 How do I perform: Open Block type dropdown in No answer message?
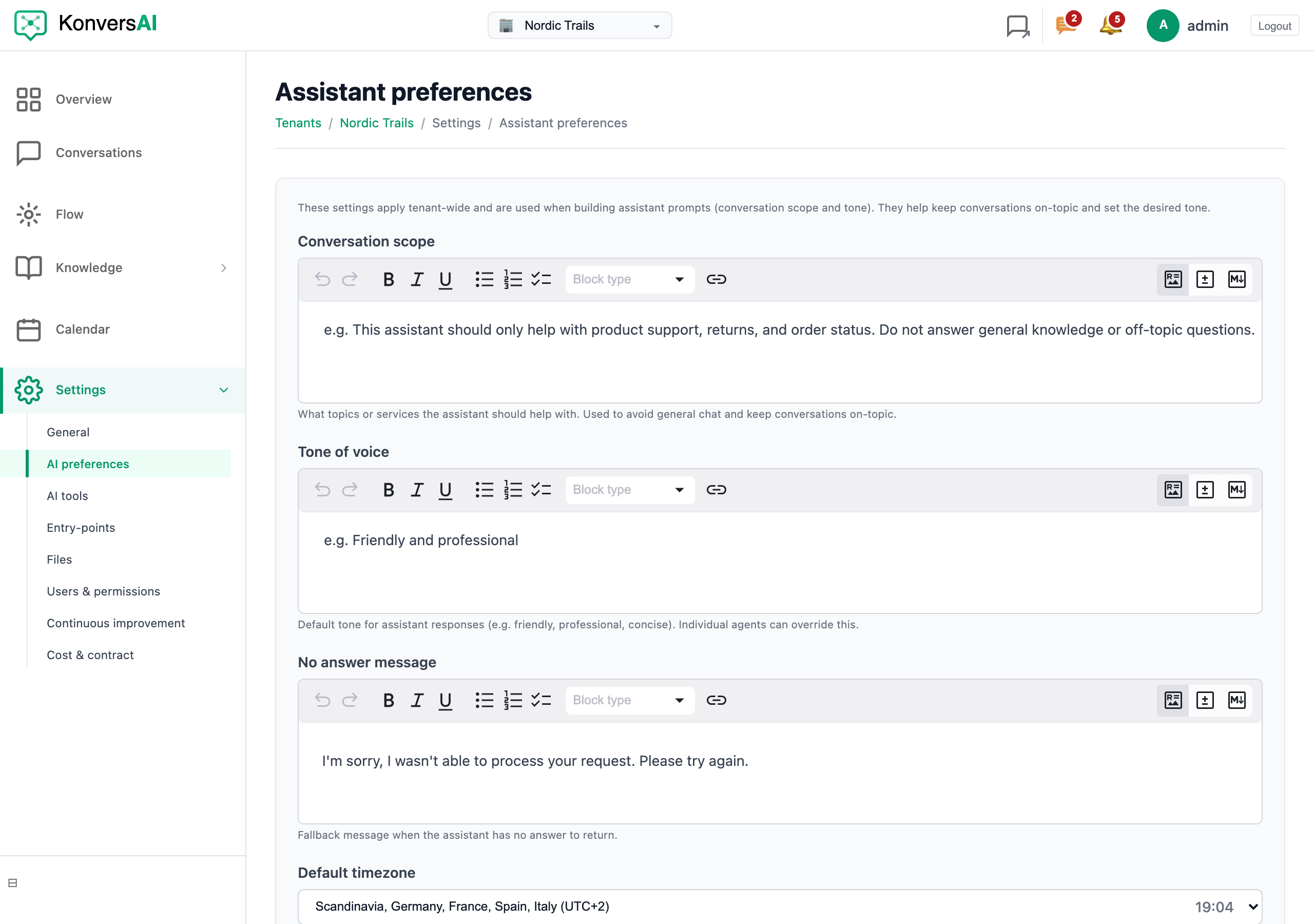[x=630, y=700]
